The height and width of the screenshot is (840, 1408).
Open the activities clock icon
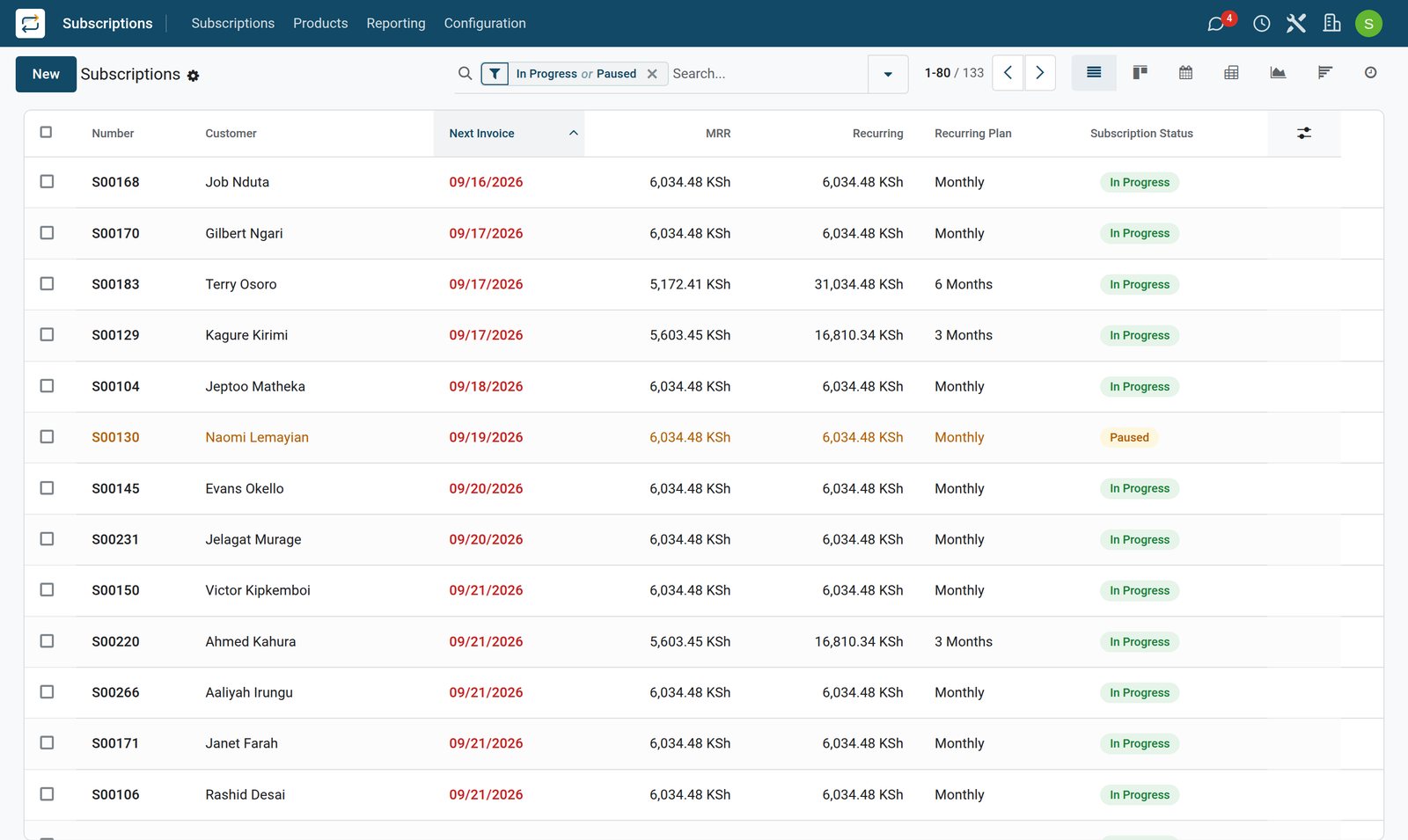1262,24
